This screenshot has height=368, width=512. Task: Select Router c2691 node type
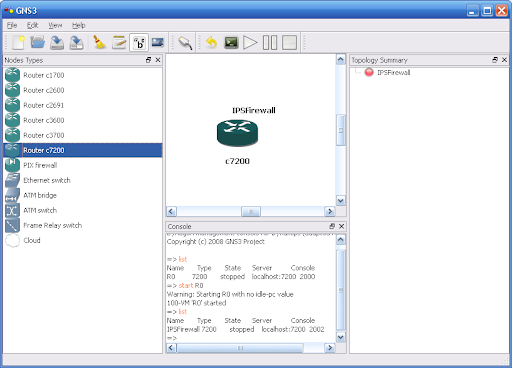coord(83,105)
